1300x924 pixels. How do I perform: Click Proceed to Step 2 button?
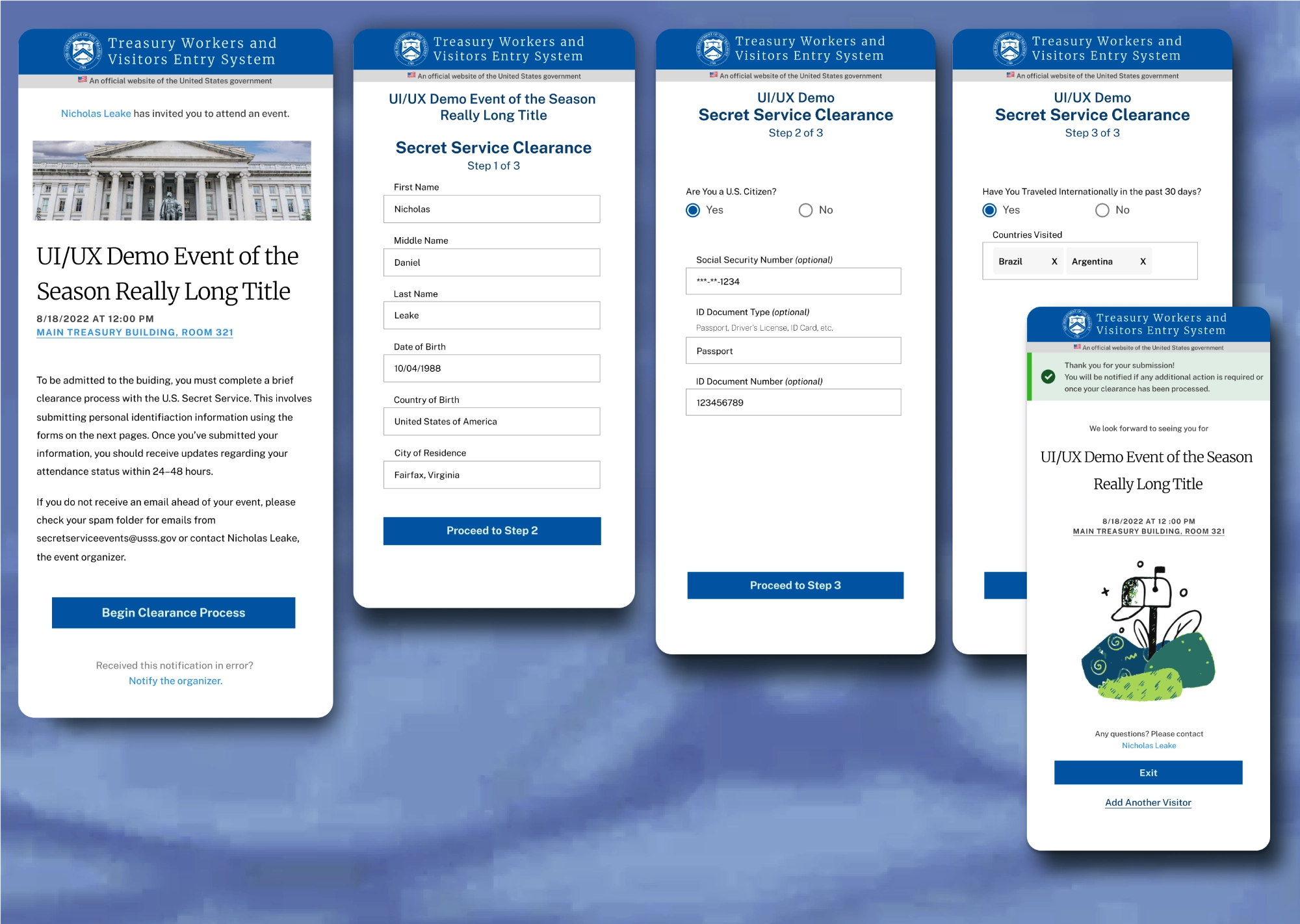[492, 530]
